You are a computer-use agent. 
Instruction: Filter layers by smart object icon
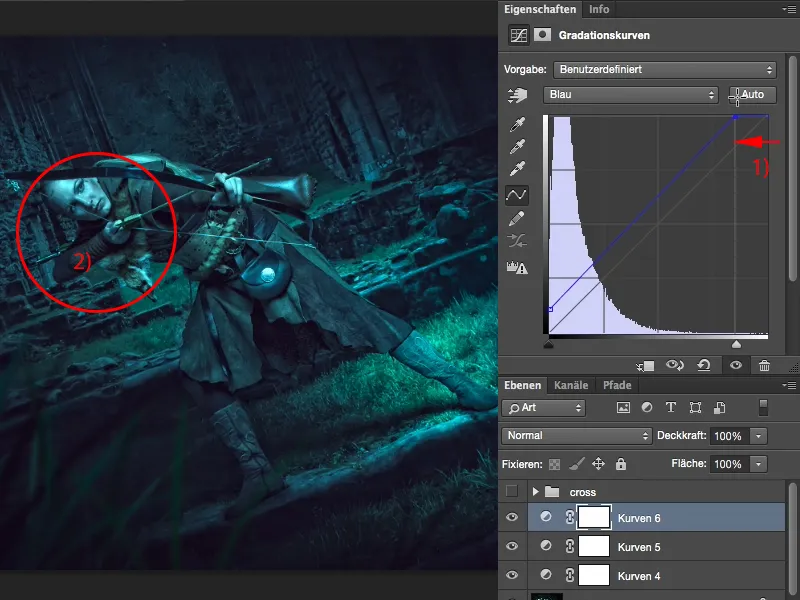point(719,408)
